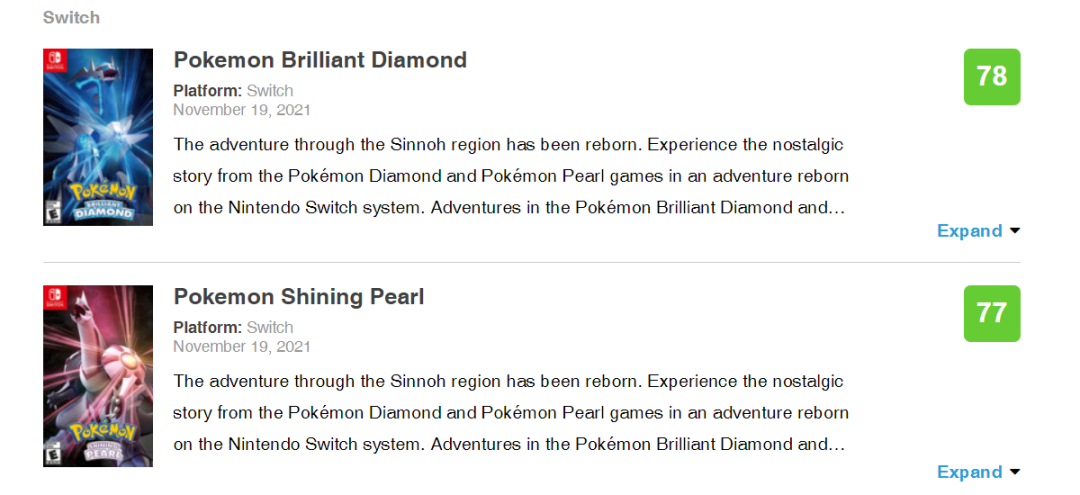Open Dialga artwork on Brilliant Diamond cover

[100, 120]
